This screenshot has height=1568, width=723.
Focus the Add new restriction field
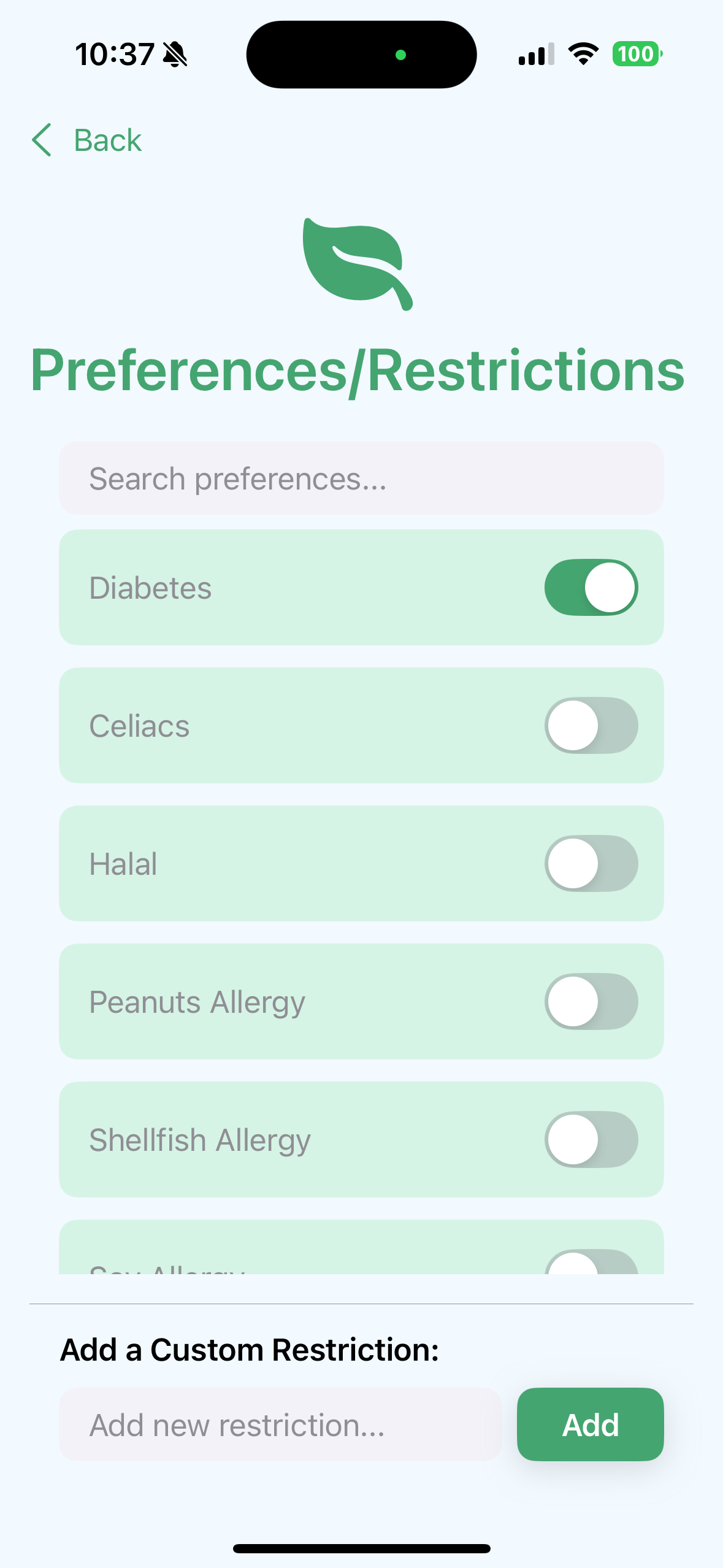pos(280,1424)
